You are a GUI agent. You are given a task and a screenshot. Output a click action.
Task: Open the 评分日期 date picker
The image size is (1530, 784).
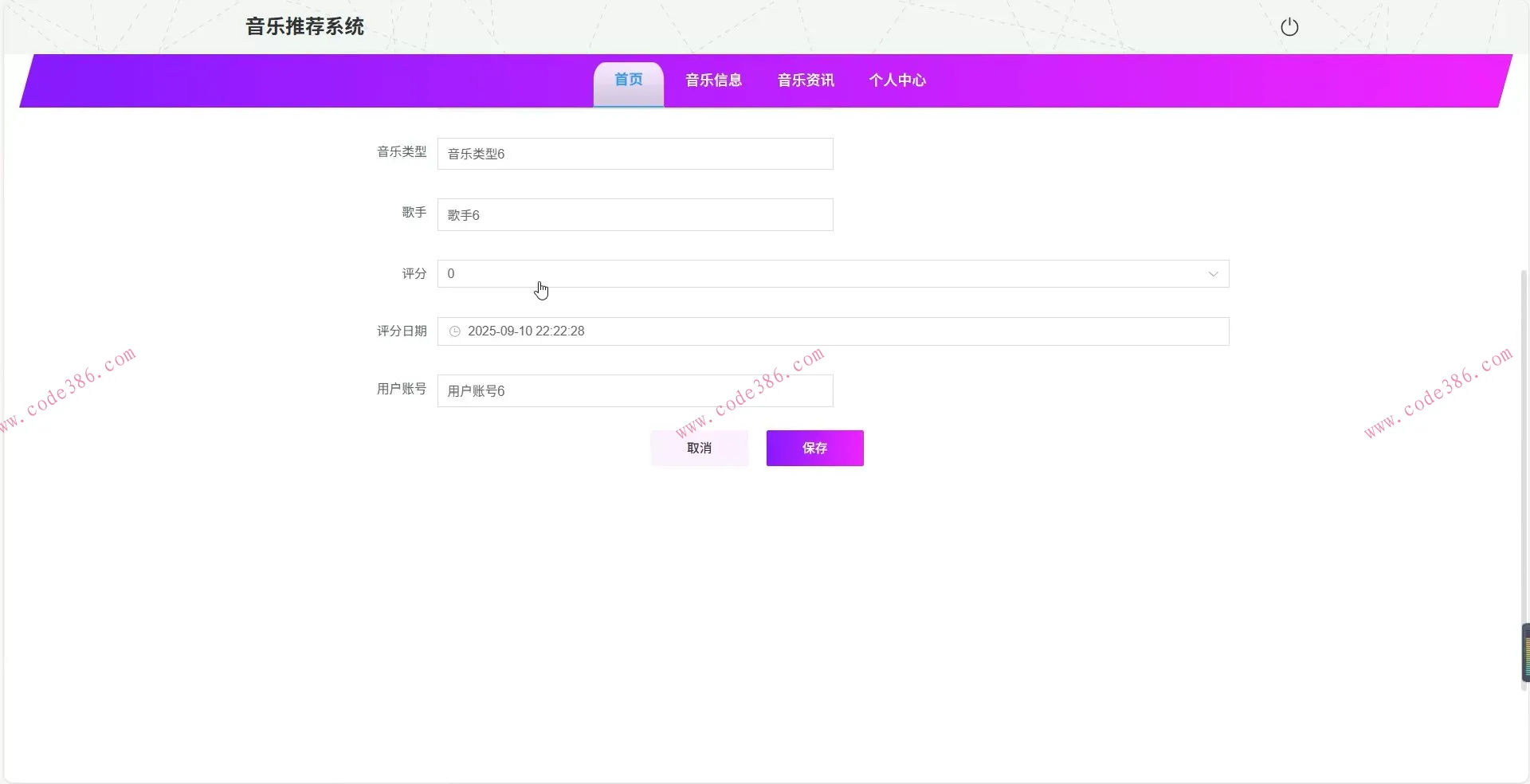pyautogui.click(x=797, y=331)
